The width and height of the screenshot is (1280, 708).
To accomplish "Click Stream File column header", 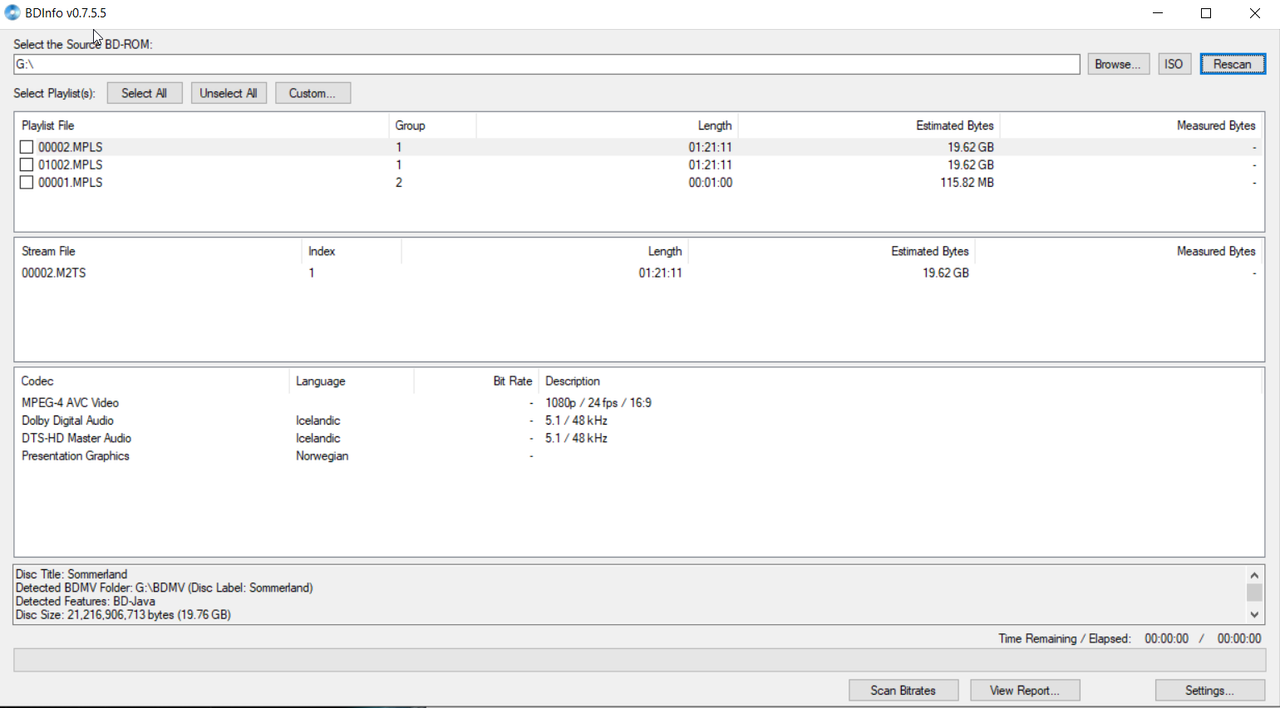I will tap(158, 252).
